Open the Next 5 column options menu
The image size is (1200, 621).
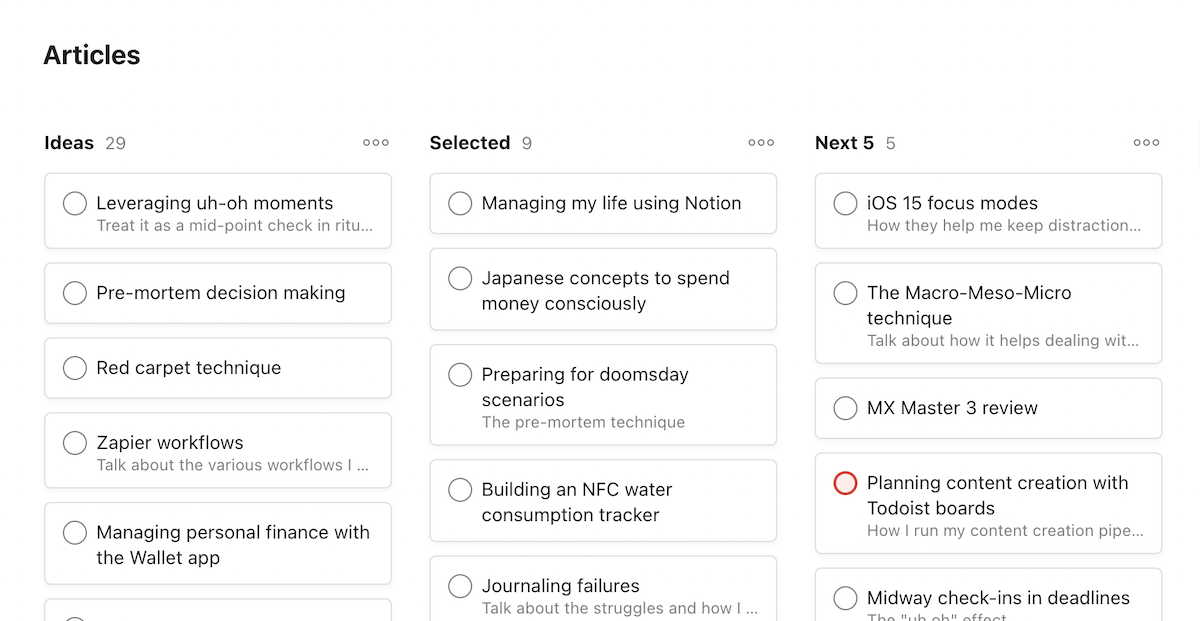pyautogui.click(x=1146, y=143)
